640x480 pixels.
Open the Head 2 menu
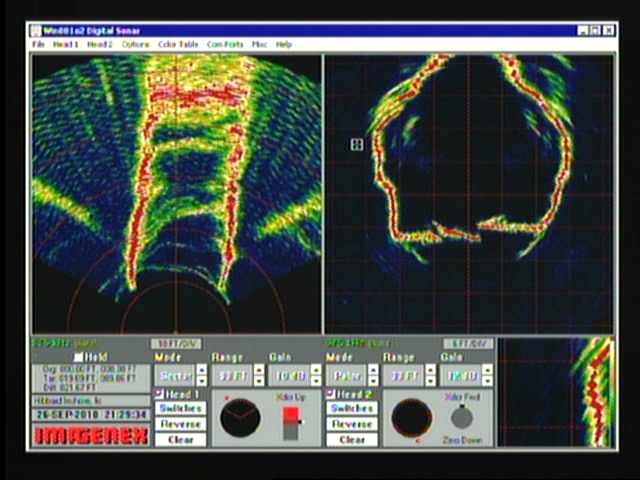(x=100, y=44)
